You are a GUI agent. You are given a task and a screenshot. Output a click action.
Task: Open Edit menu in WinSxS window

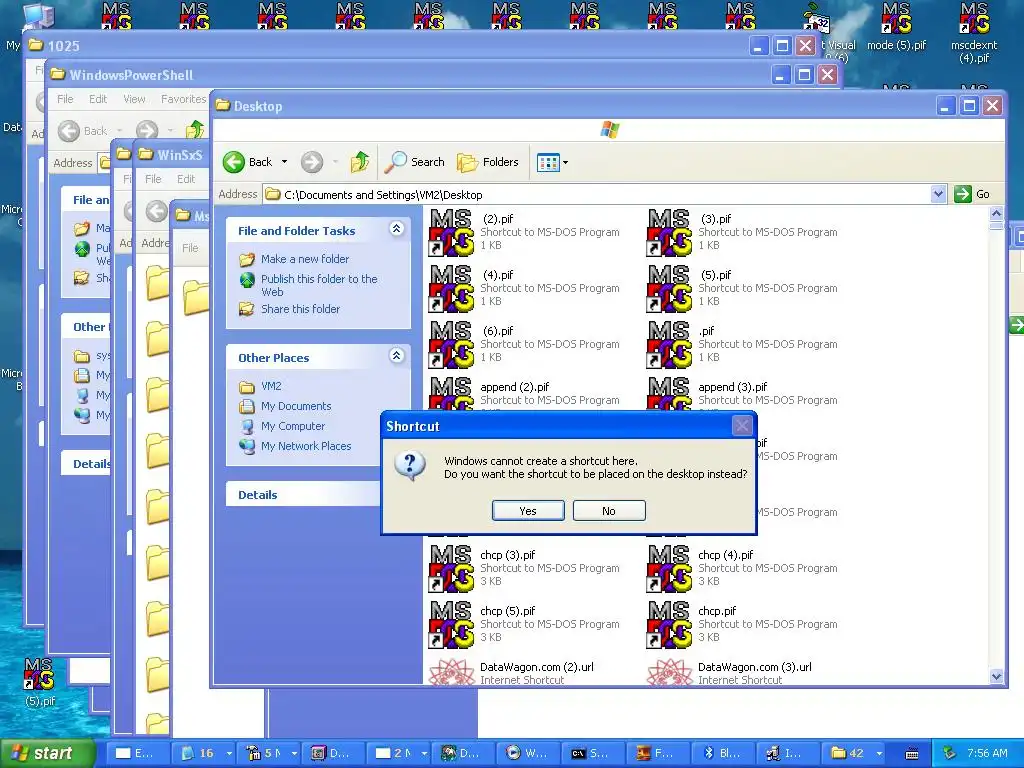pos(185,179)
